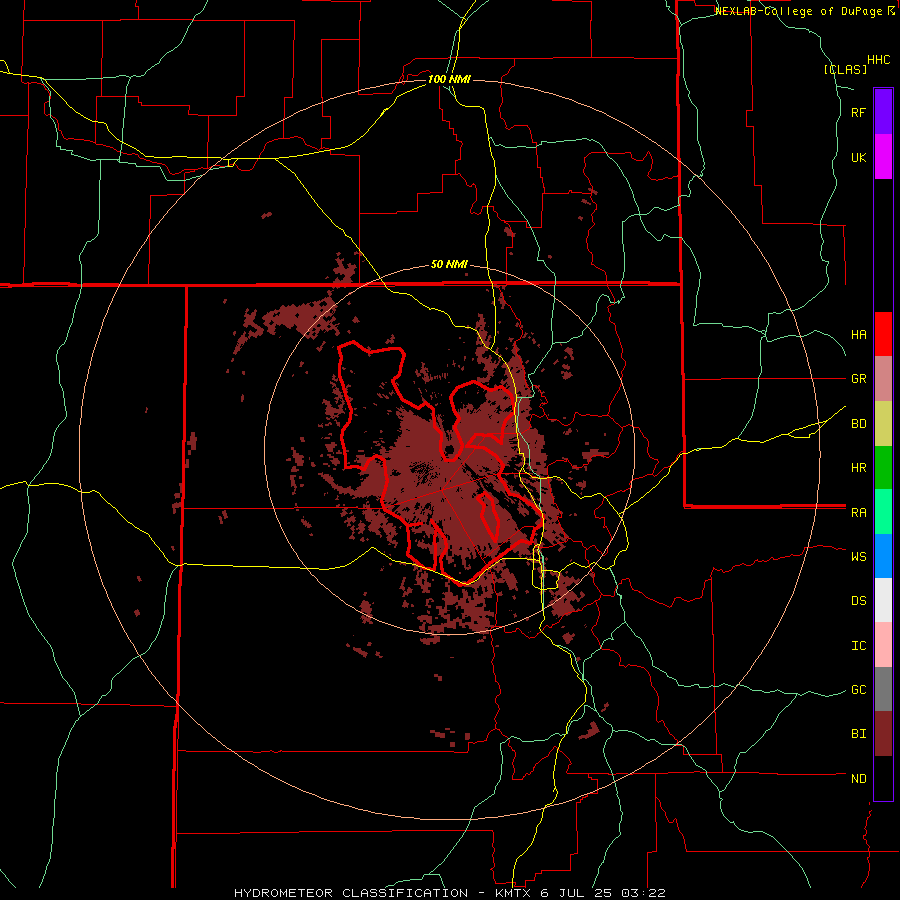Click the HA red legend swatch

pyautogui.click(x=883, y=334)
